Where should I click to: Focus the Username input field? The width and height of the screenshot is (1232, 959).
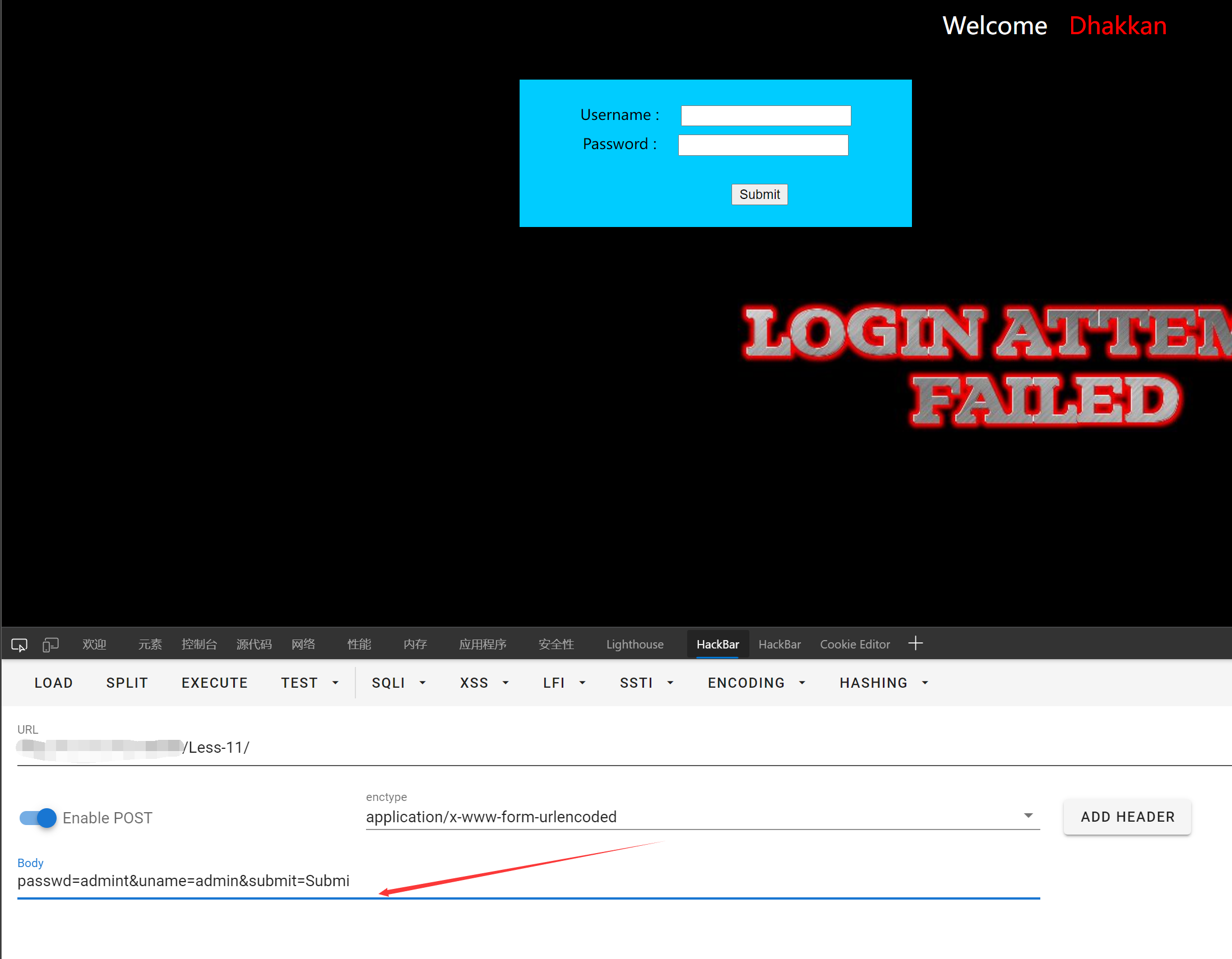[765, 115]
